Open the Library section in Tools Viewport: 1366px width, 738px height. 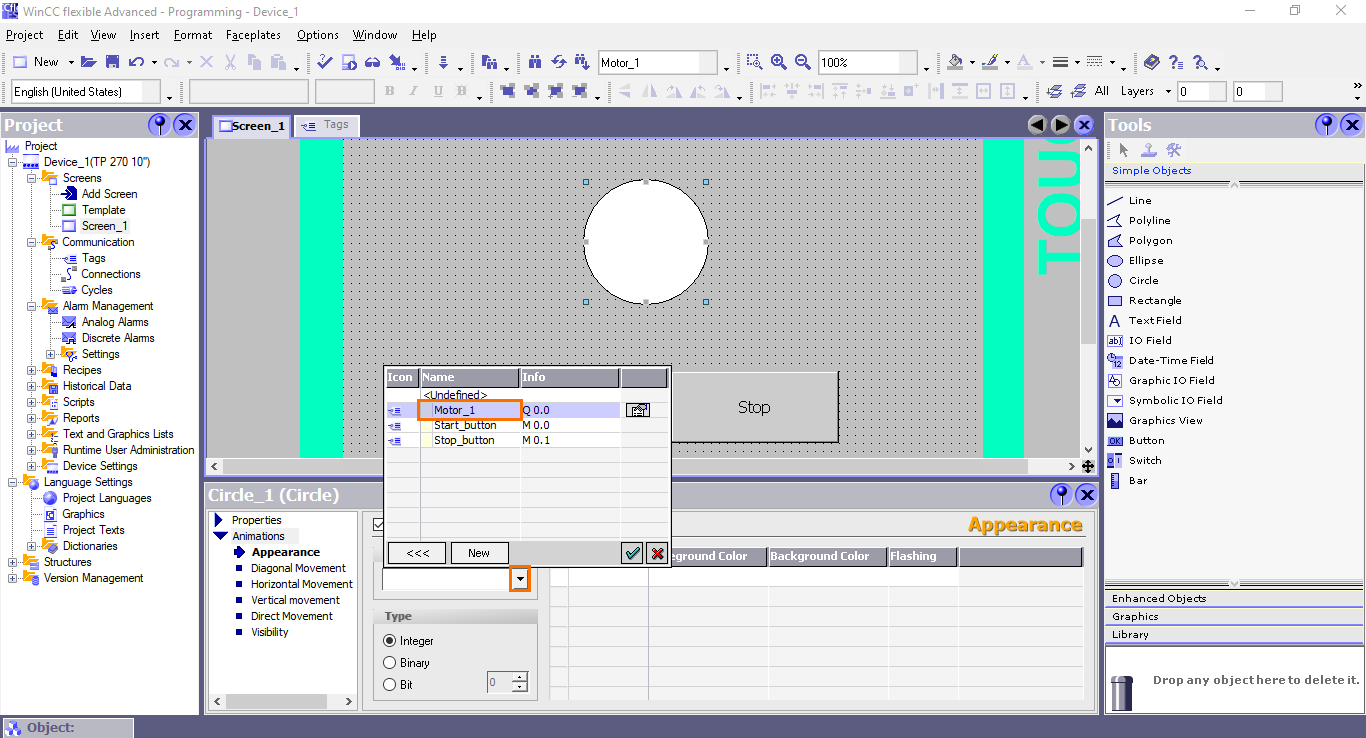coord(1234,634)
